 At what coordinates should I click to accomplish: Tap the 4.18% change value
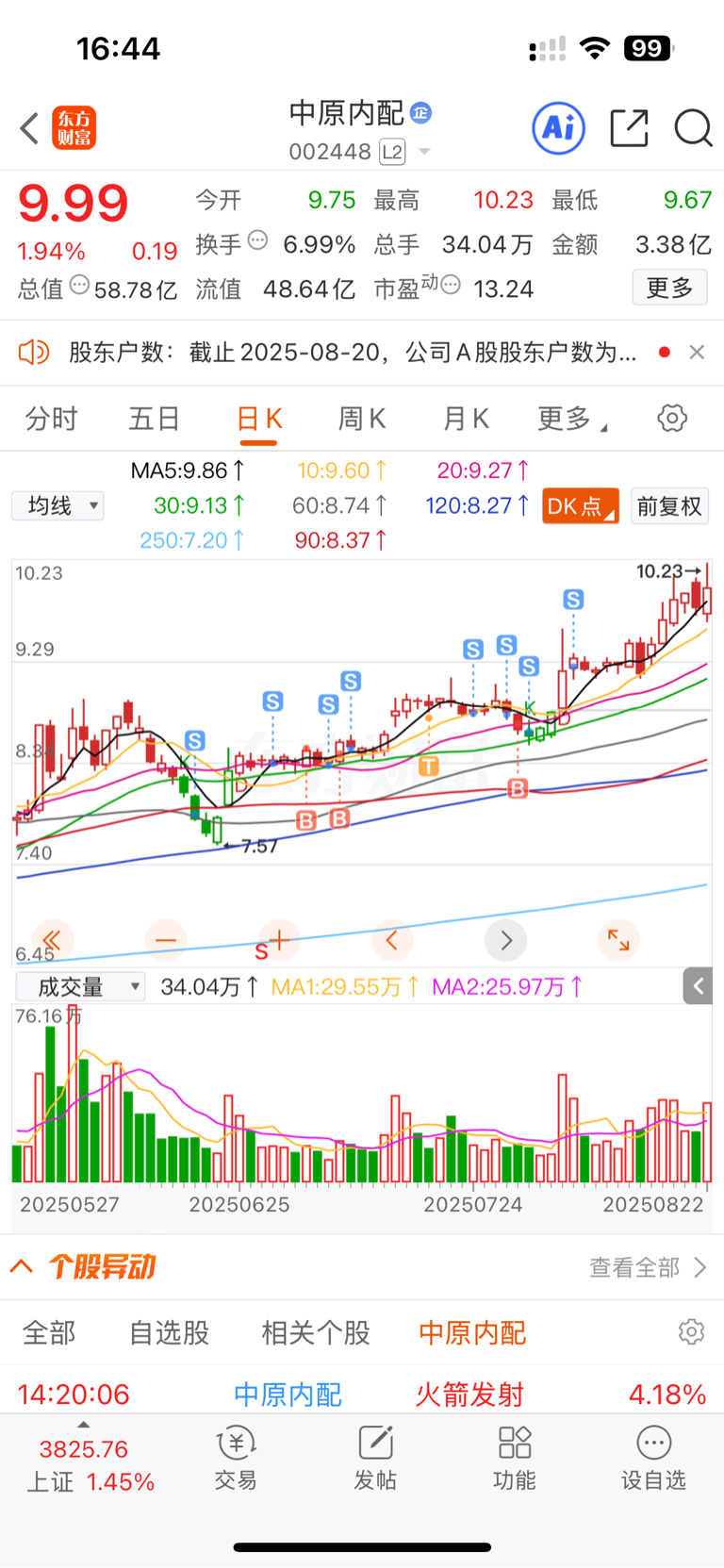tap(667, 1395)
